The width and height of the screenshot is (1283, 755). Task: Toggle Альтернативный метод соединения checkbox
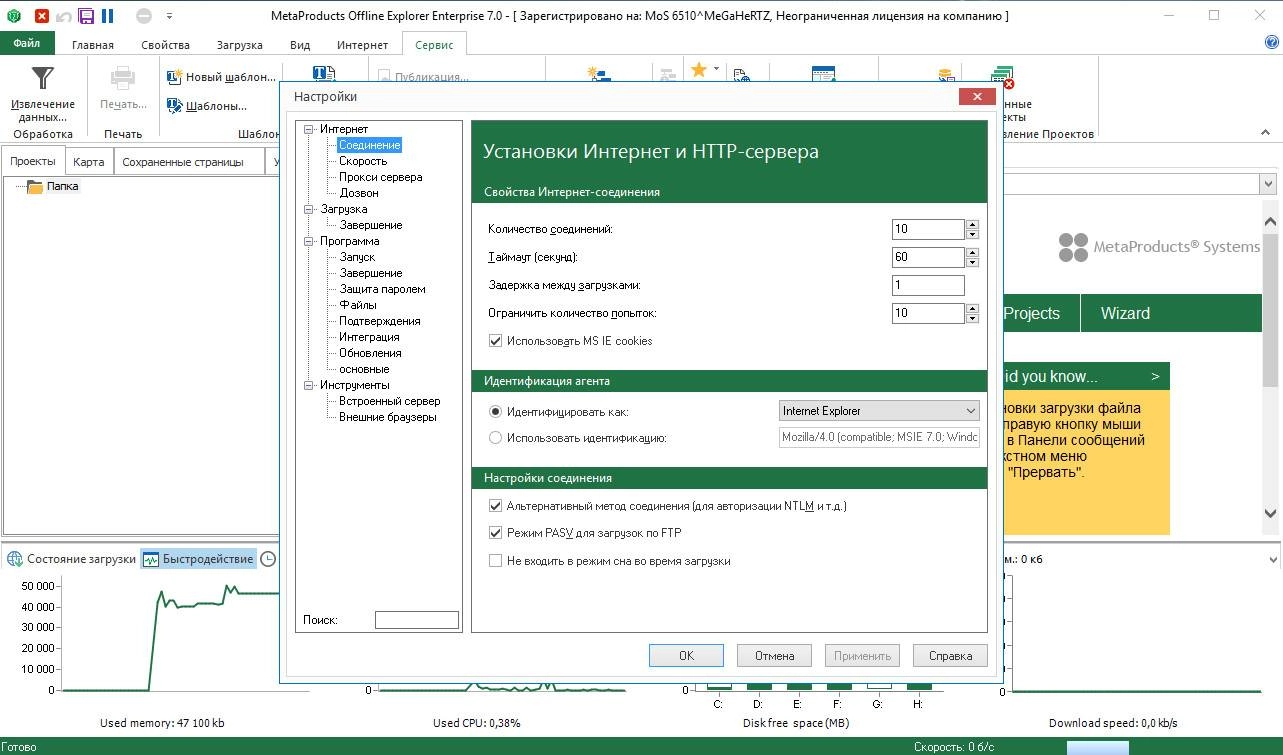[495, 506]
